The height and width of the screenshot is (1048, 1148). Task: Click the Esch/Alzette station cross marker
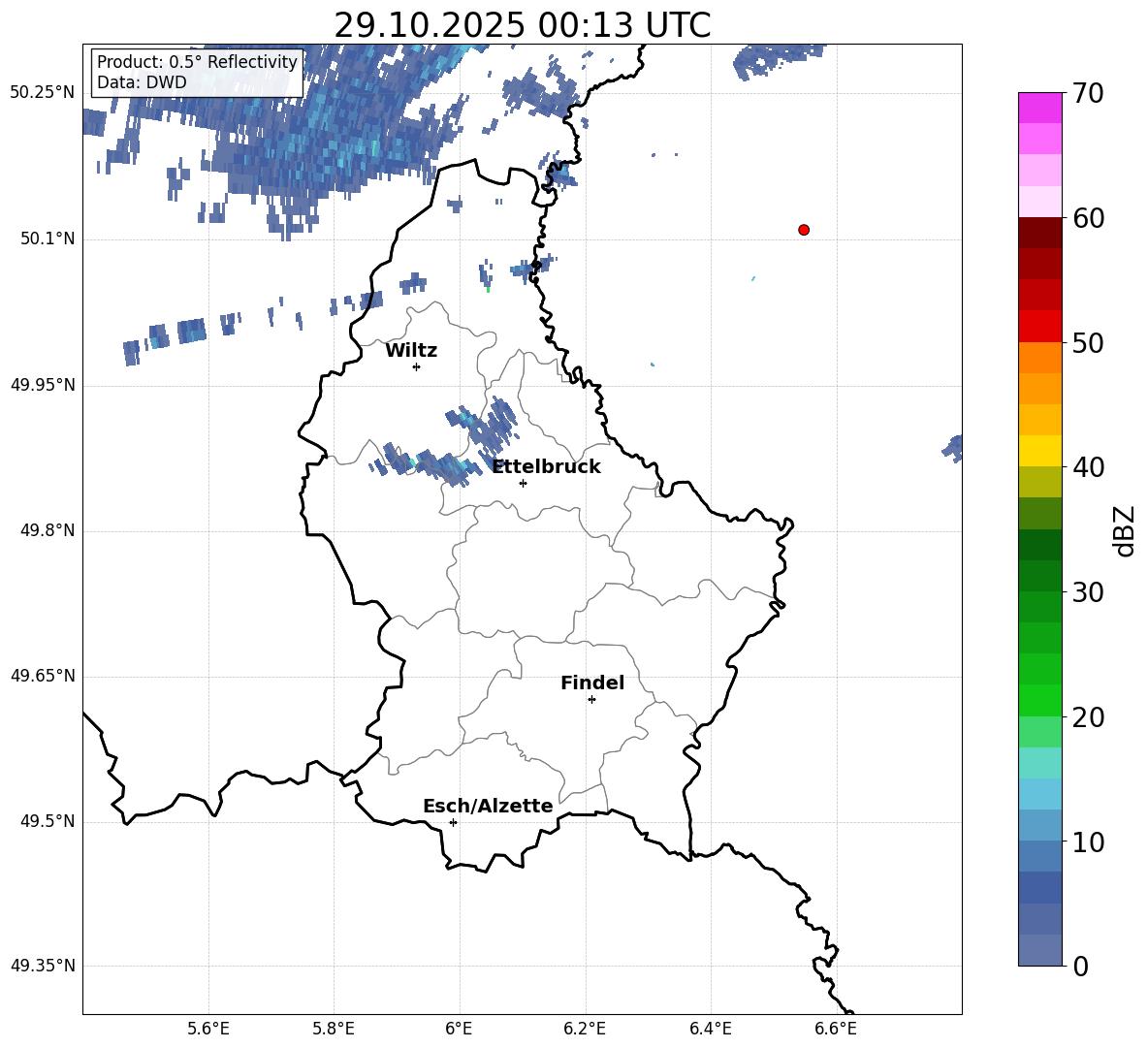tap(453, 822)
